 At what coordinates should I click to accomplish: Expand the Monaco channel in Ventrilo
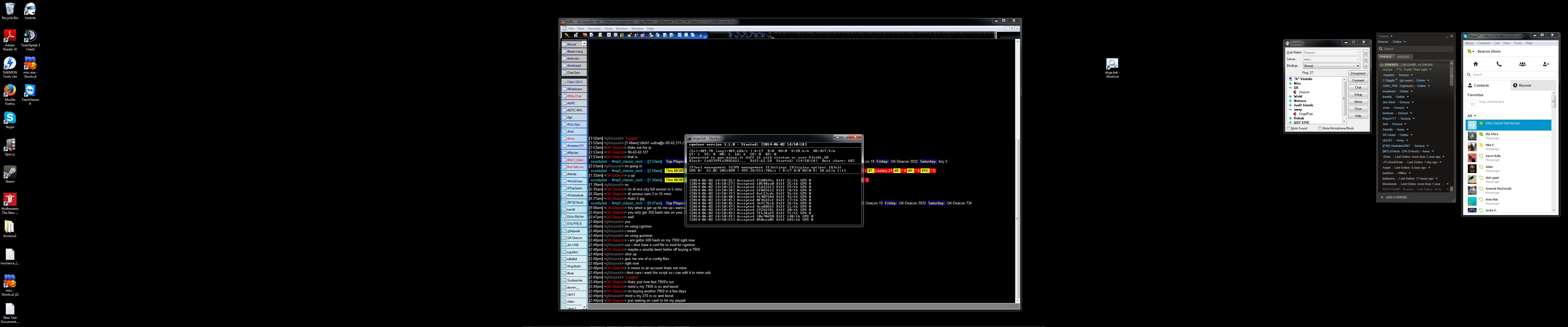[x=1290, y=101]
